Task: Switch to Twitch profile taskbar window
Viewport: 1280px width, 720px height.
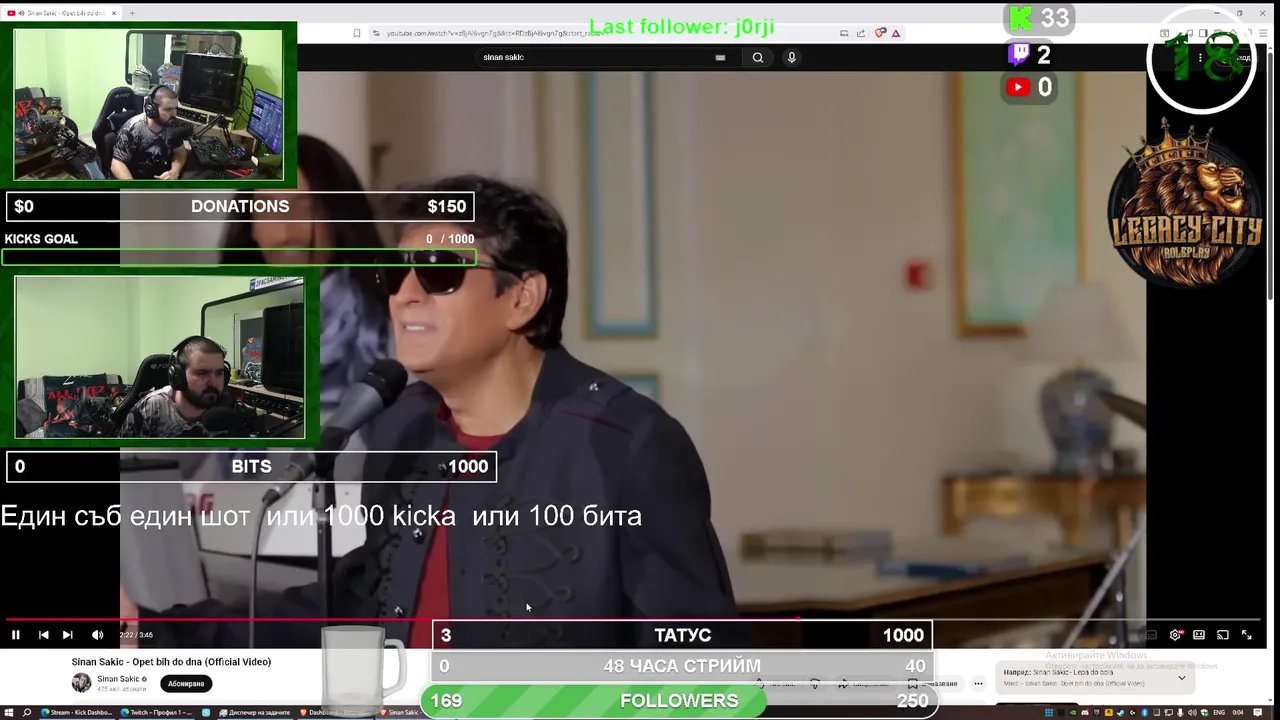Action: (158, 713)
